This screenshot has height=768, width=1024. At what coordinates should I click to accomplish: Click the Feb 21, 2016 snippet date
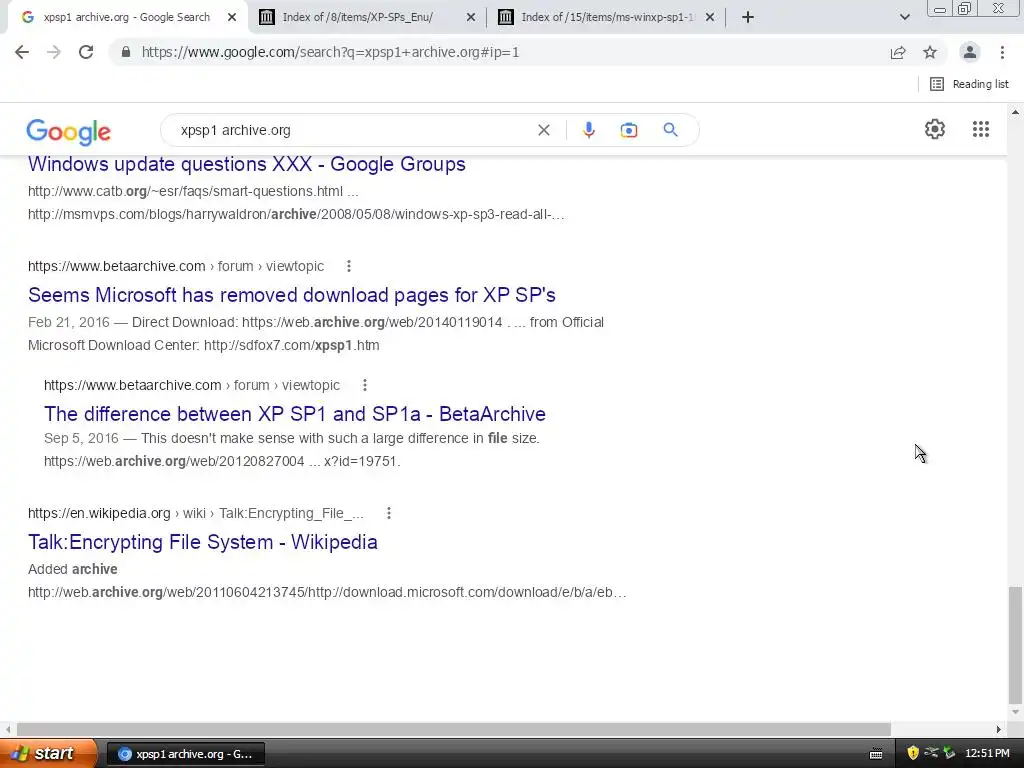pyautogui.click(x=69, y=322)
